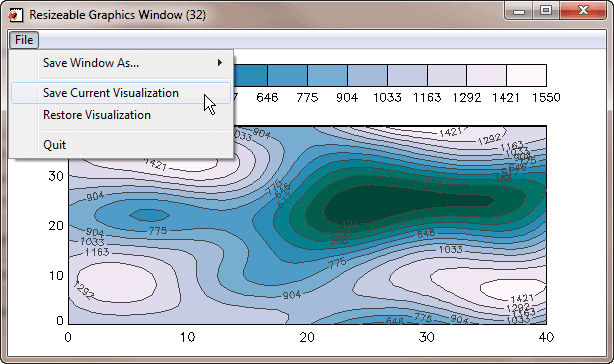This screenshot has width=614, height=364.
Task: Select Save Current Visualization
Action: tap(121, 93)
